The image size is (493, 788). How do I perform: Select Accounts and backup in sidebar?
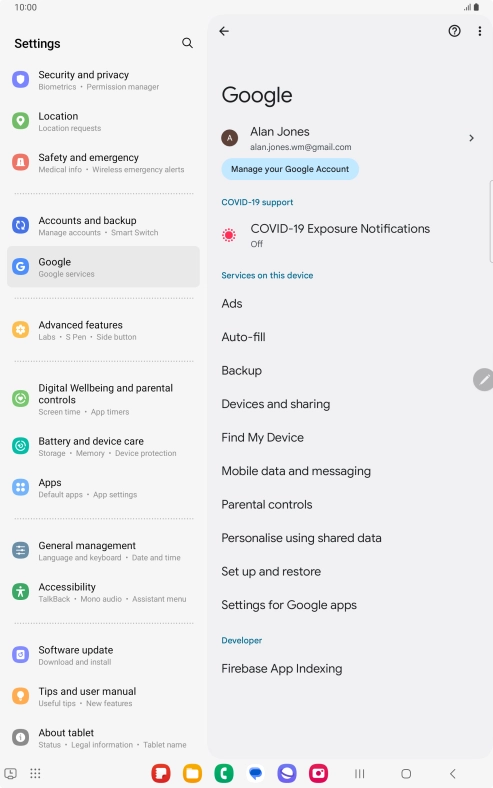103,226
